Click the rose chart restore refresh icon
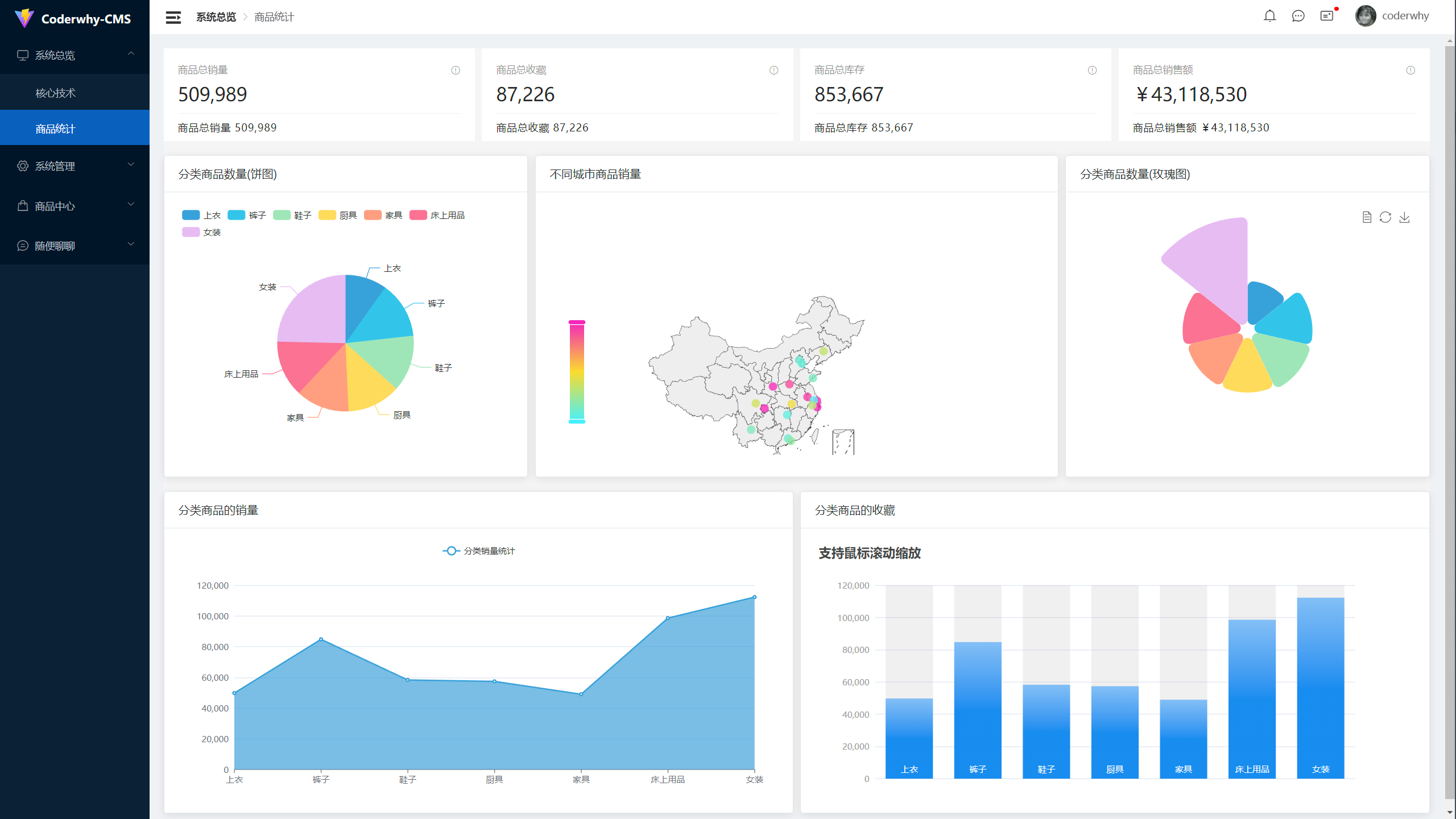1456x819 pixels. [x=1385, y=217]
